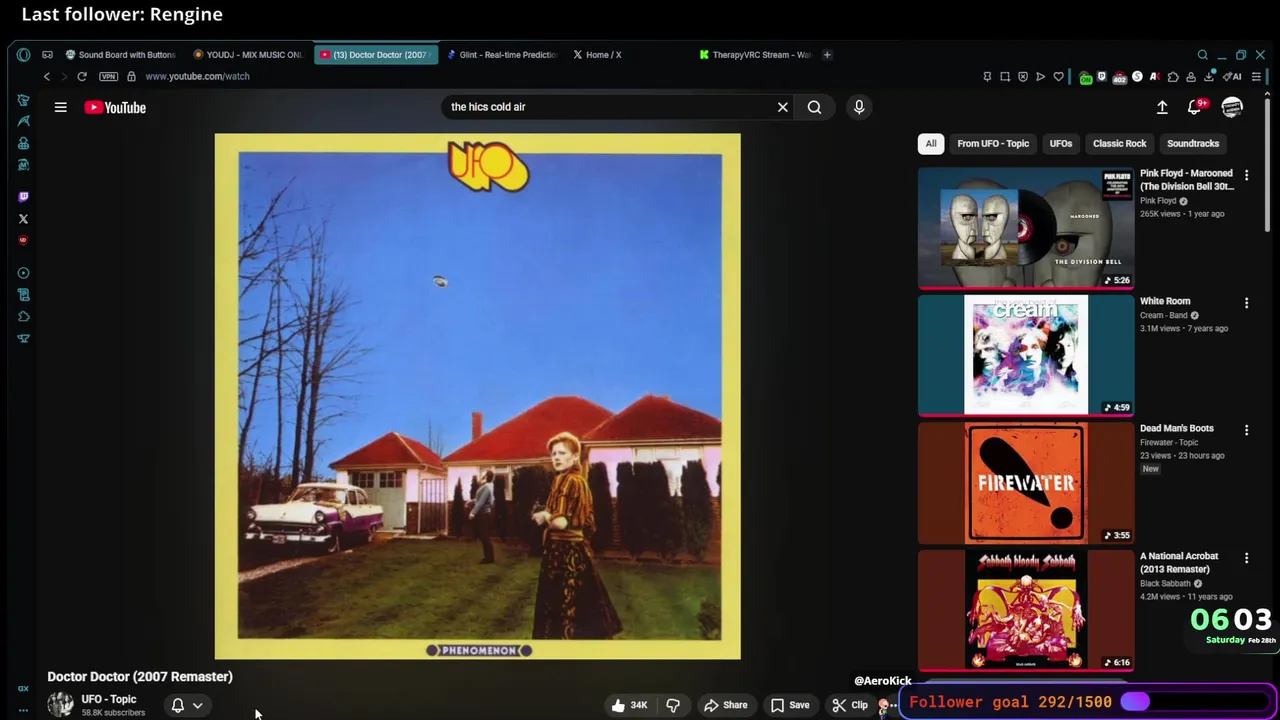The height and width of the screenshot is (720, 1280).
Task: Open options for Pink Floyd Marooned video
Action: coord(1246,174)
